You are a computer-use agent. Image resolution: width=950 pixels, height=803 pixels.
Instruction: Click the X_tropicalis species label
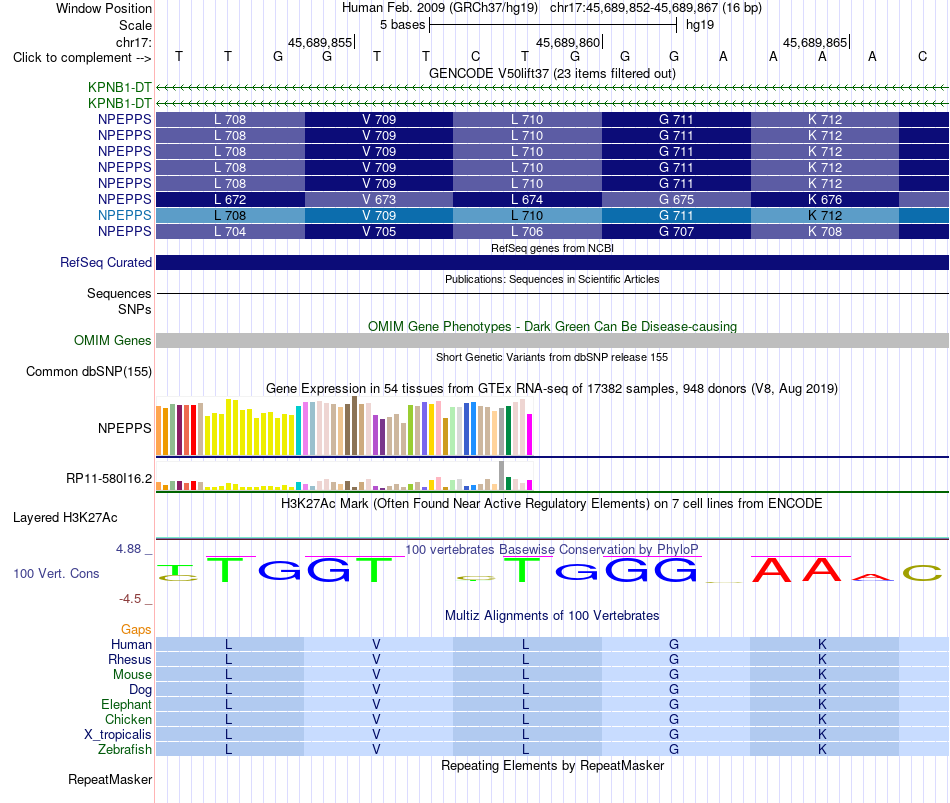pos(118,735)
